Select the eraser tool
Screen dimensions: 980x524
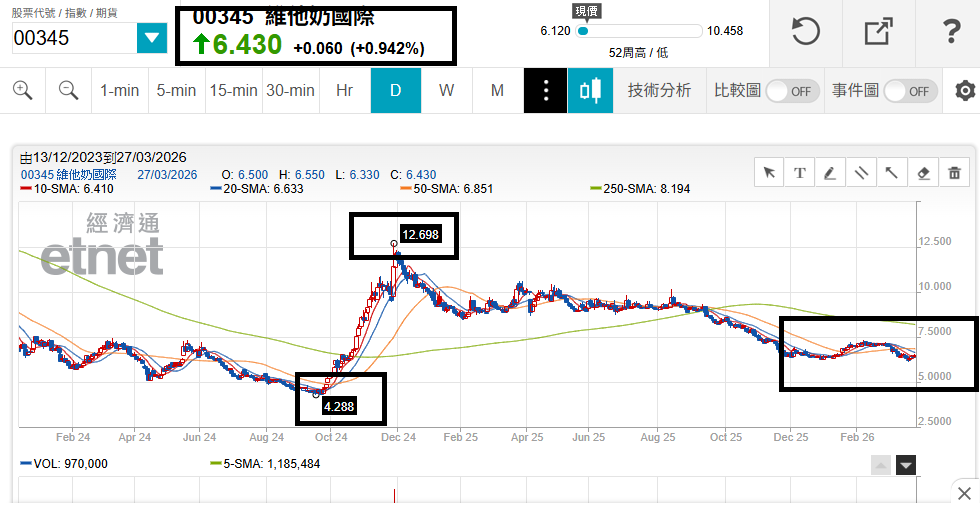(x=923, y=173)
